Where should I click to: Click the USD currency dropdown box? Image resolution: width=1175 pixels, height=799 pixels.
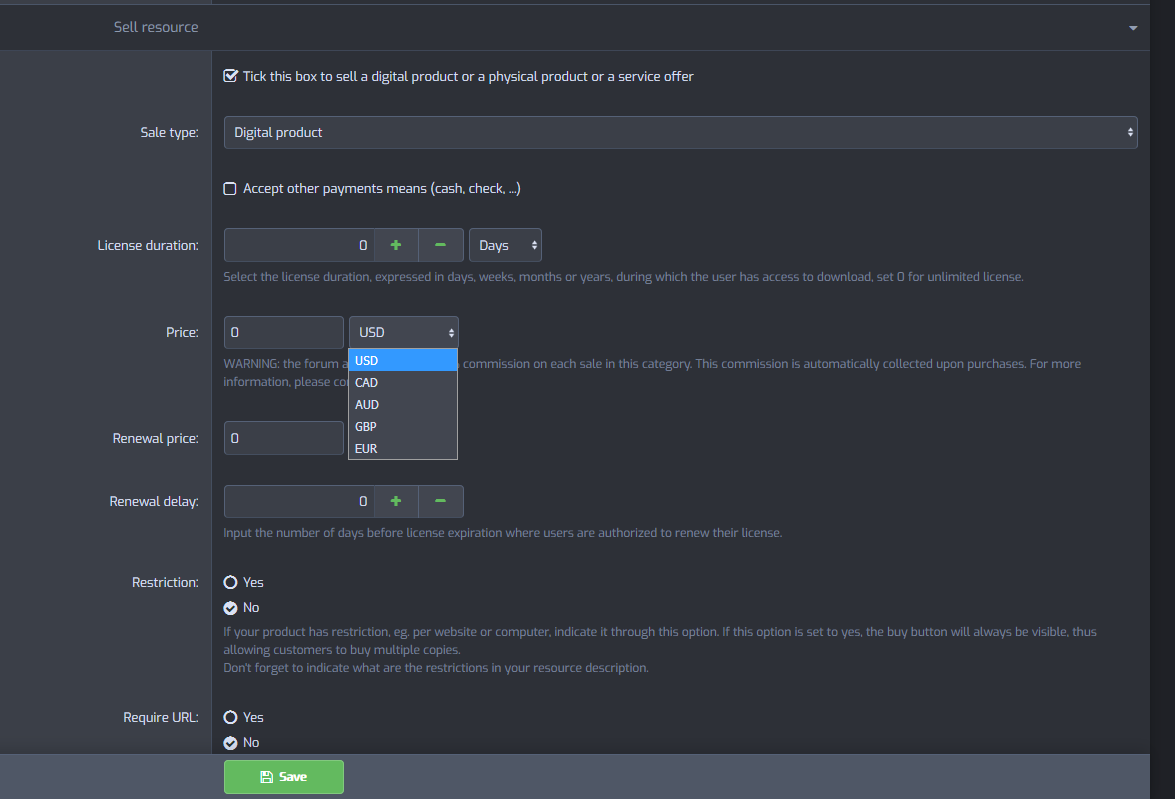[403, 332]
